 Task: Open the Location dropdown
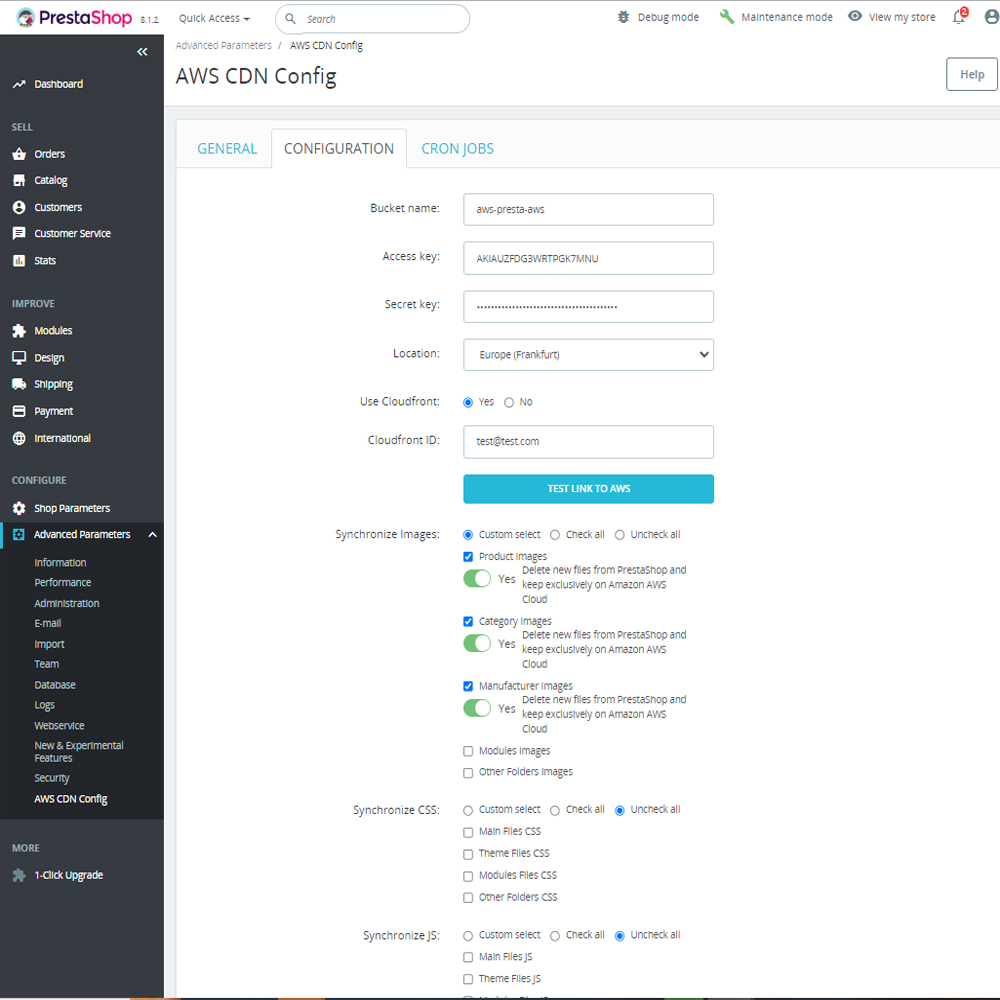click(x=588, y=354)
